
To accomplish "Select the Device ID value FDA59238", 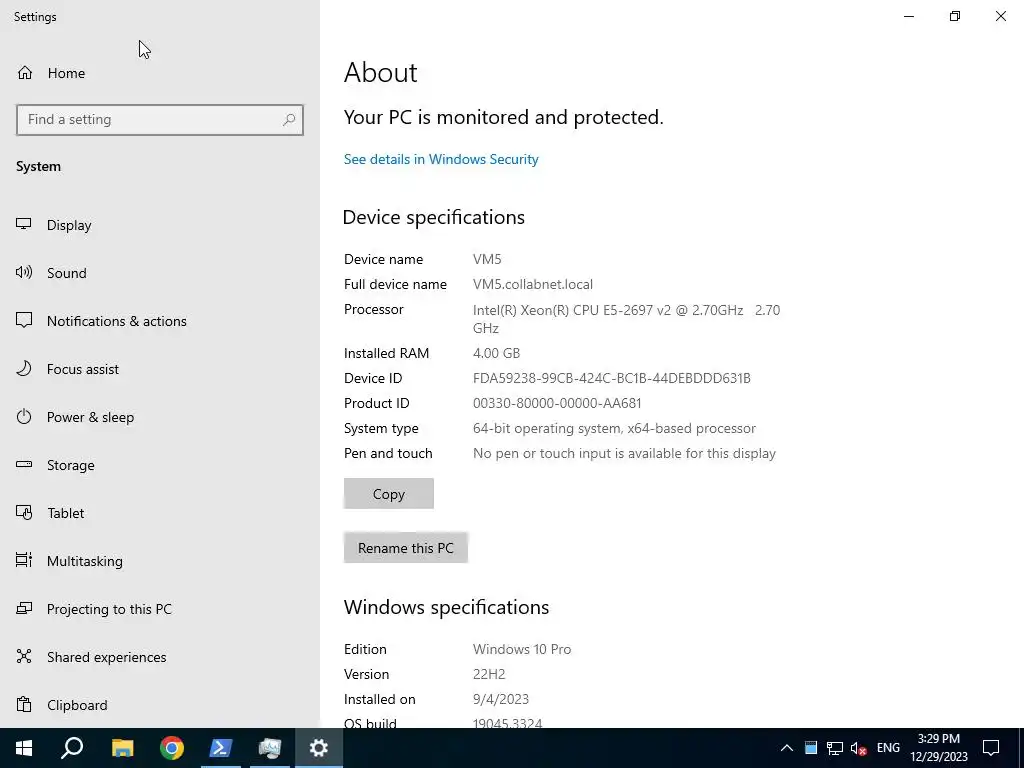I will 612,378.
